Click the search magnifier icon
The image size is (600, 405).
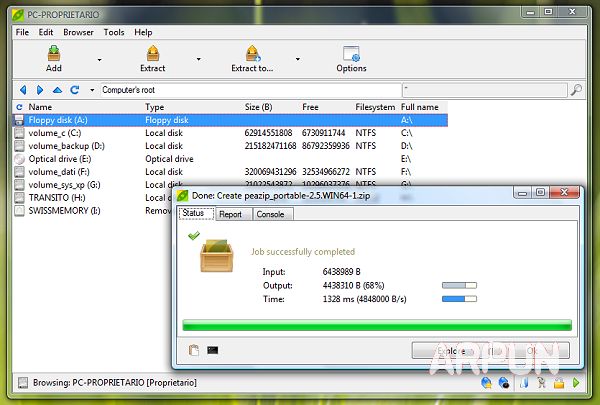click(576, 90)
